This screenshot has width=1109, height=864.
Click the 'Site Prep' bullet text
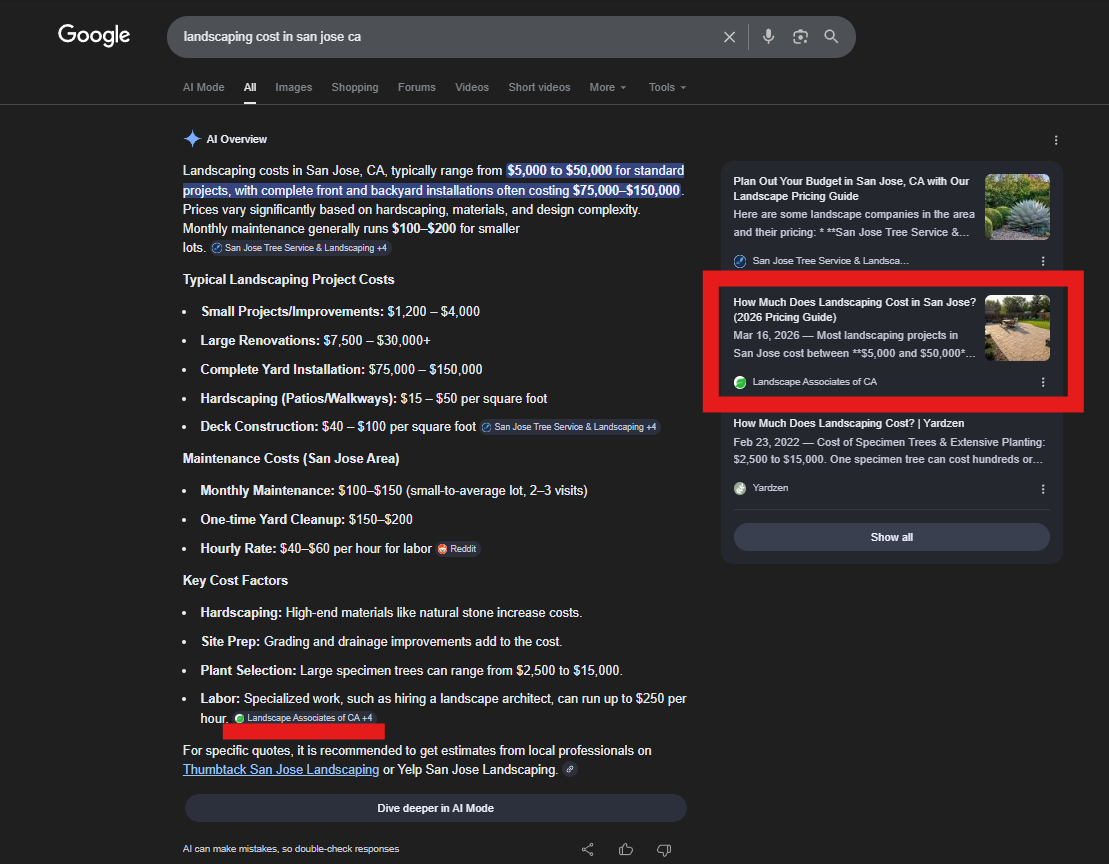coord(381,641)
